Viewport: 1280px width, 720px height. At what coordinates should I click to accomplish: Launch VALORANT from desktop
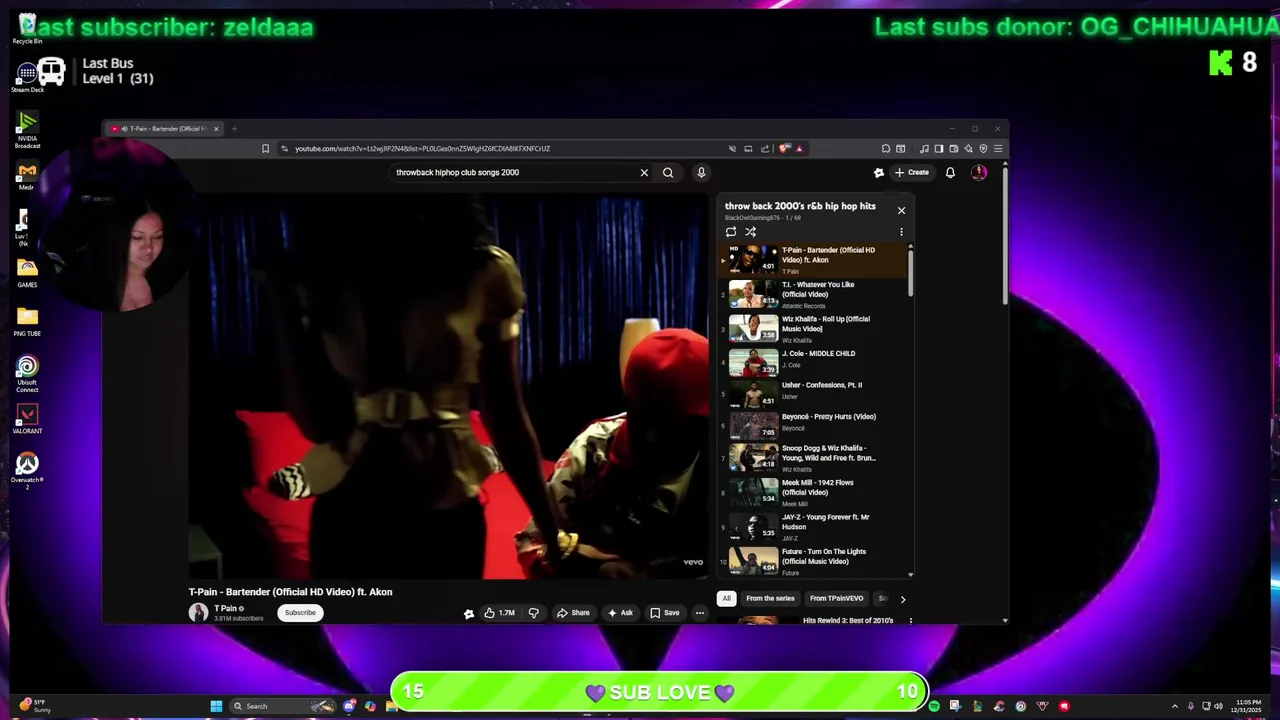pyautogui.click(x=27, y=419)
